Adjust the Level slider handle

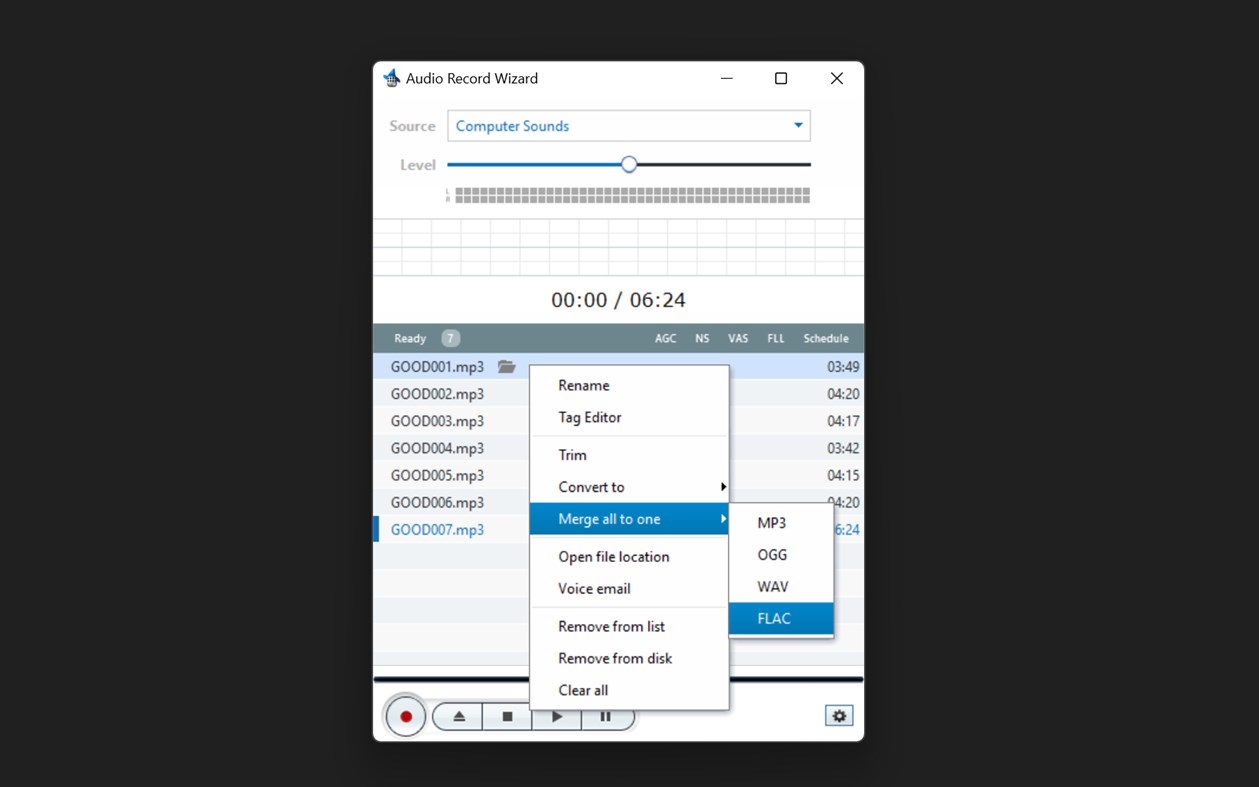(x=628, y=163)
